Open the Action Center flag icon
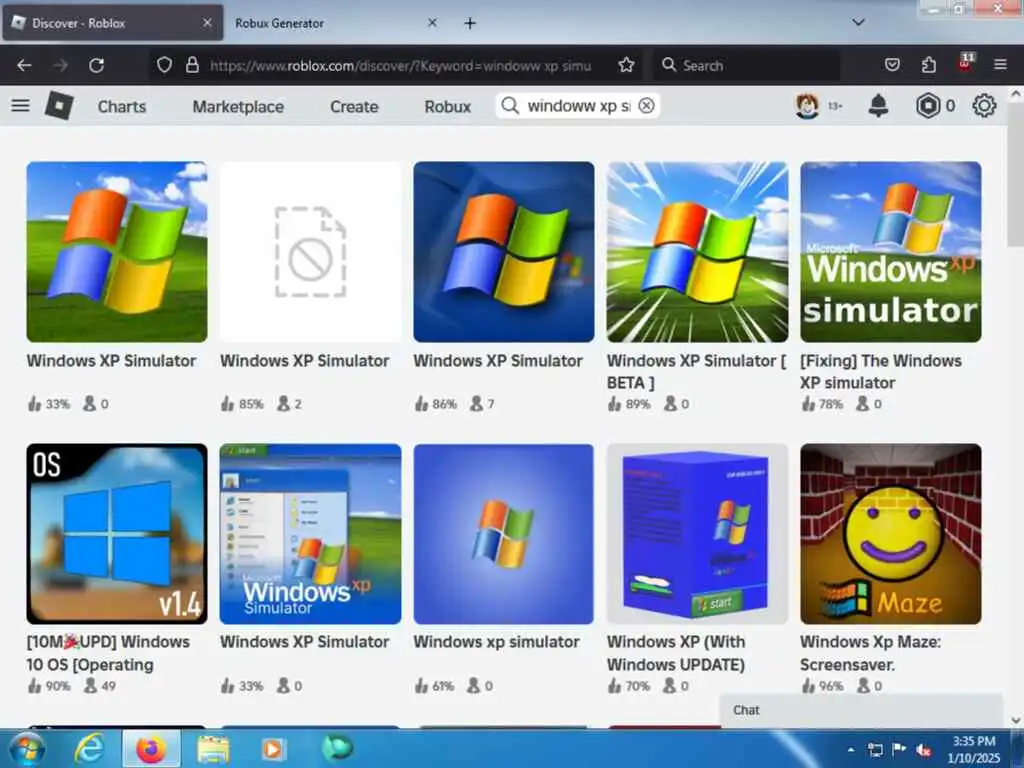Image resolution: width=1024 pixels, height=768 pixels. coord(899,750)
